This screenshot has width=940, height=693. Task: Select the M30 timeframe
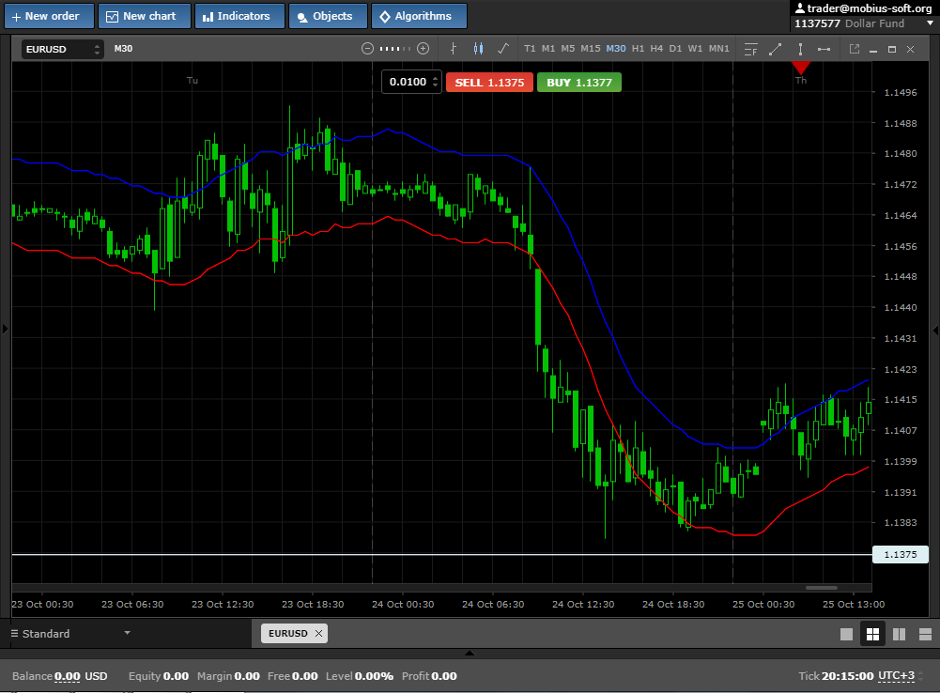pos(616,49)
